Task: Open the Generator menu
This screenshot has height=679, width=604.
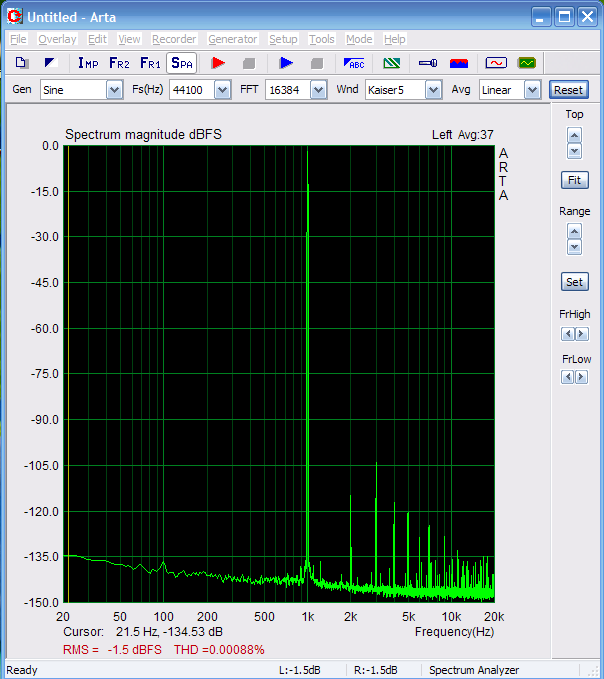Action: tap(233, 39)
